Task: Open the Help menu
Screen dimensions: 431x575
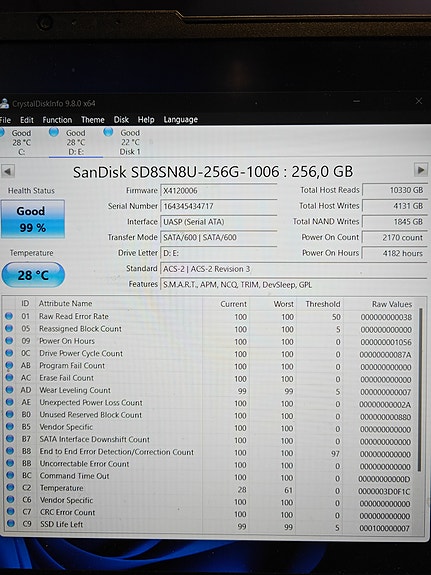Action: pyautogui.click(x=146, y=120)
